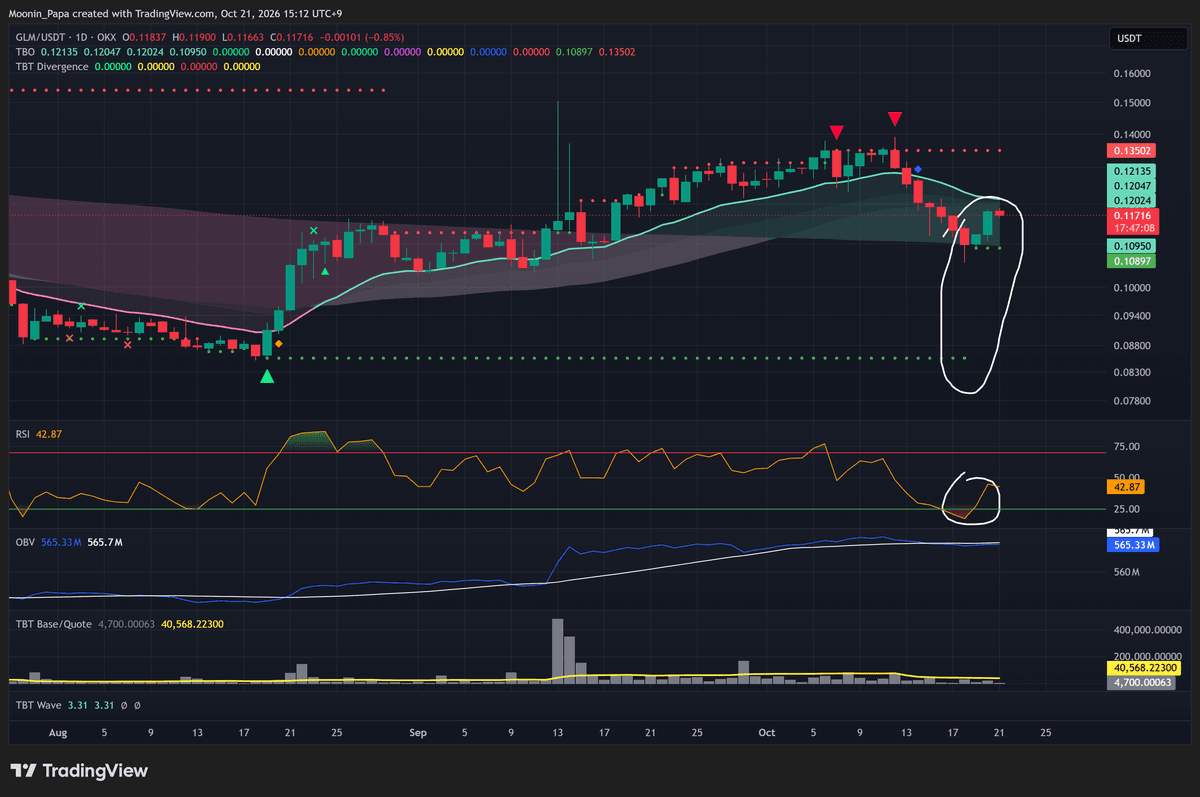Screen dimensions: 1200x797
Task: Click the first red down-triangle sell marker
Action: [x=836, y=132]
